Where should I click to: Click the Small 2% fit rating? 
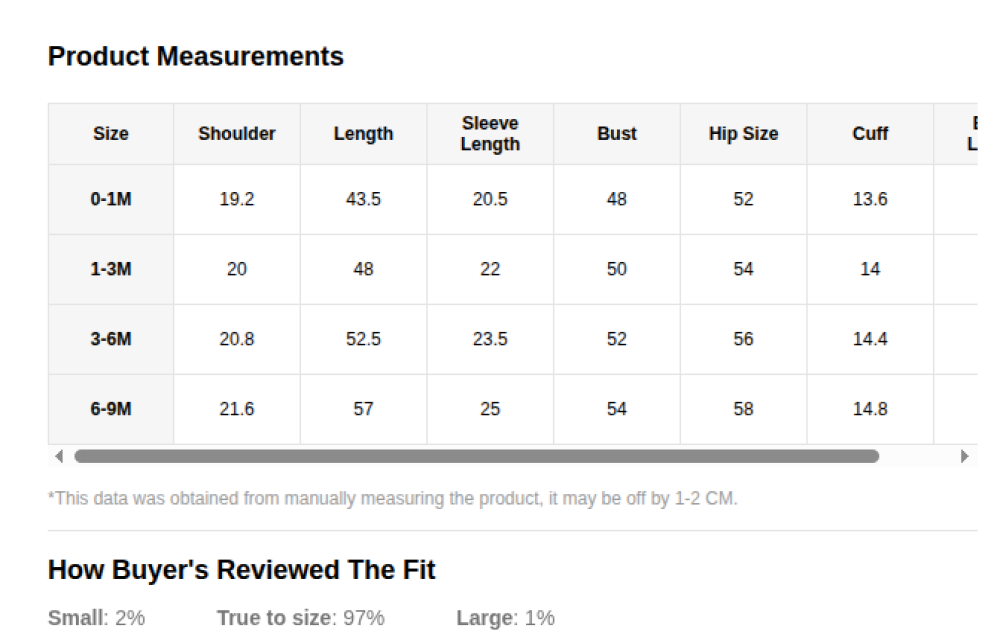96,618
